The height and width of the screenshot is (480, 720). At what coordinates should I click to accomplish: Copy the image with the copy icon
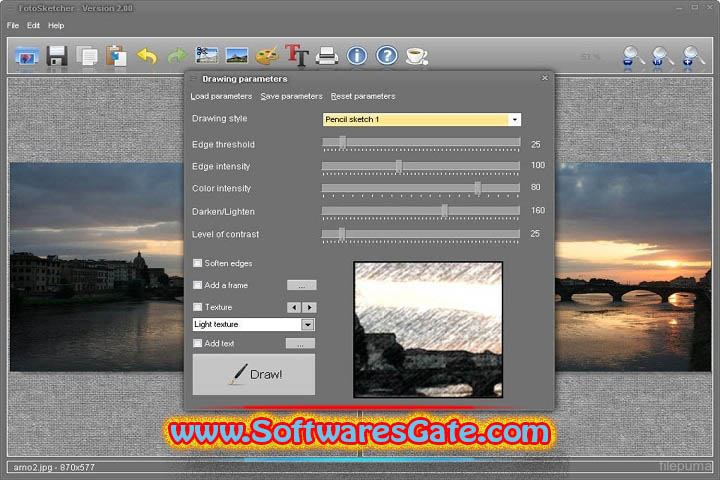click(x=87, y=56)
